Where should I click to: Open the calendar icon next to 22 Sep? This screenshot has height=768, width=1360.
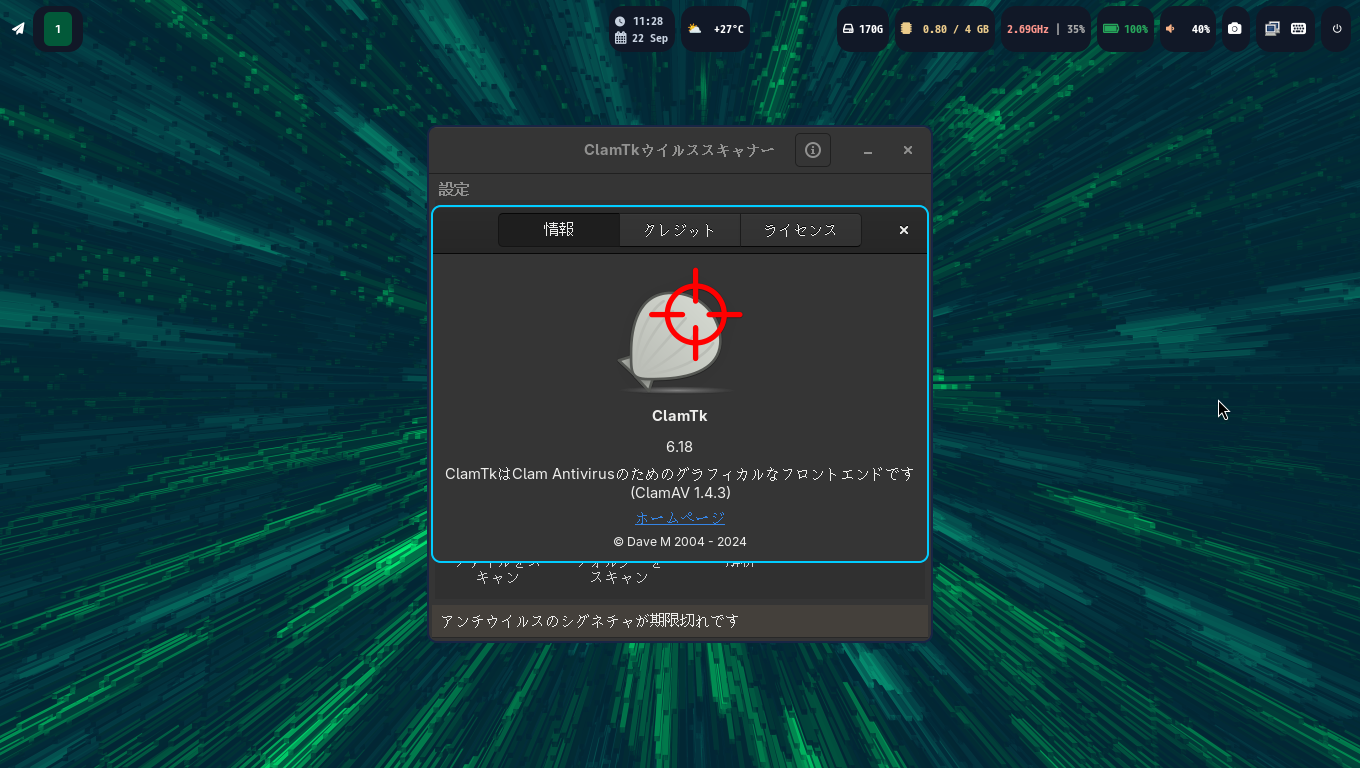(x=620, y=38)
